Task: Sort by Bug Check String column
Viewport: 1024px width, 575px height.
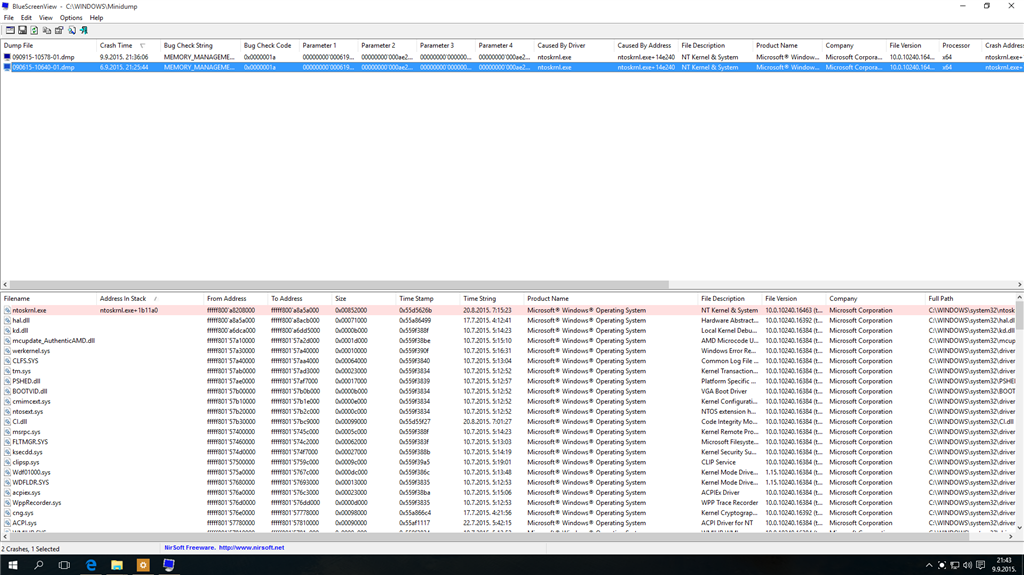Action: (x=200, y=46)
